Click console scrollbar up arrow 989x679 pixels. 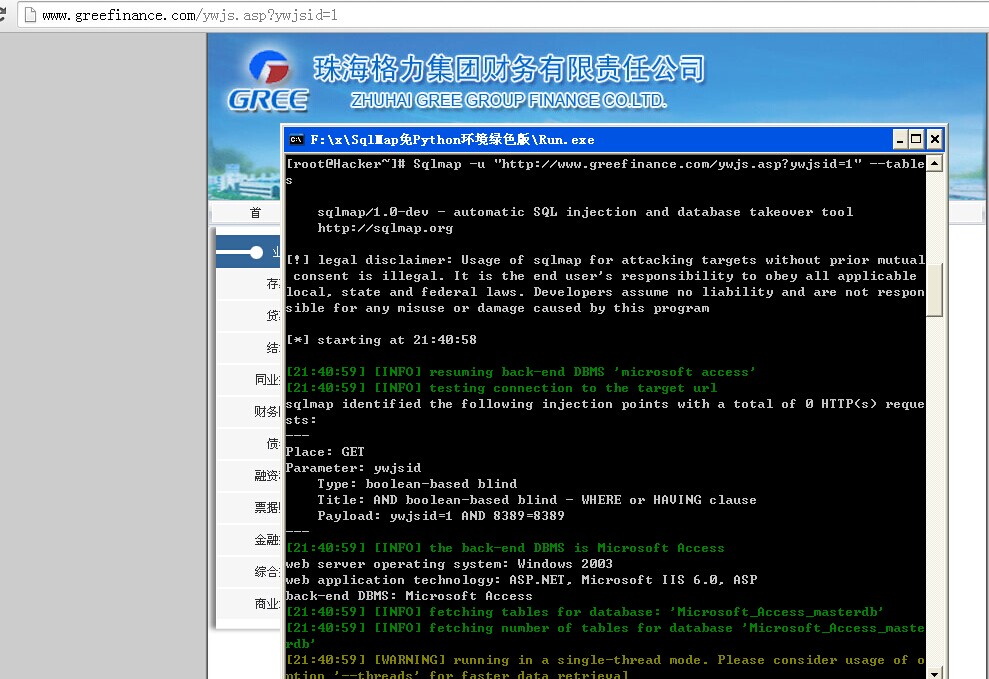[934, 163]
